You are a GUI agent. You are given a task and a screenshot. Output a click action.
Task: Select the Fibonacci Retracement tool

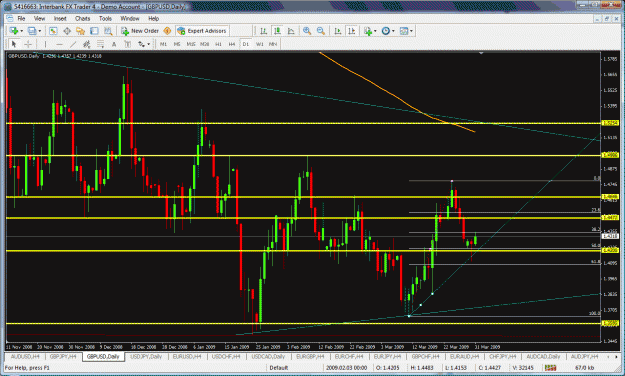coord(100,44)
